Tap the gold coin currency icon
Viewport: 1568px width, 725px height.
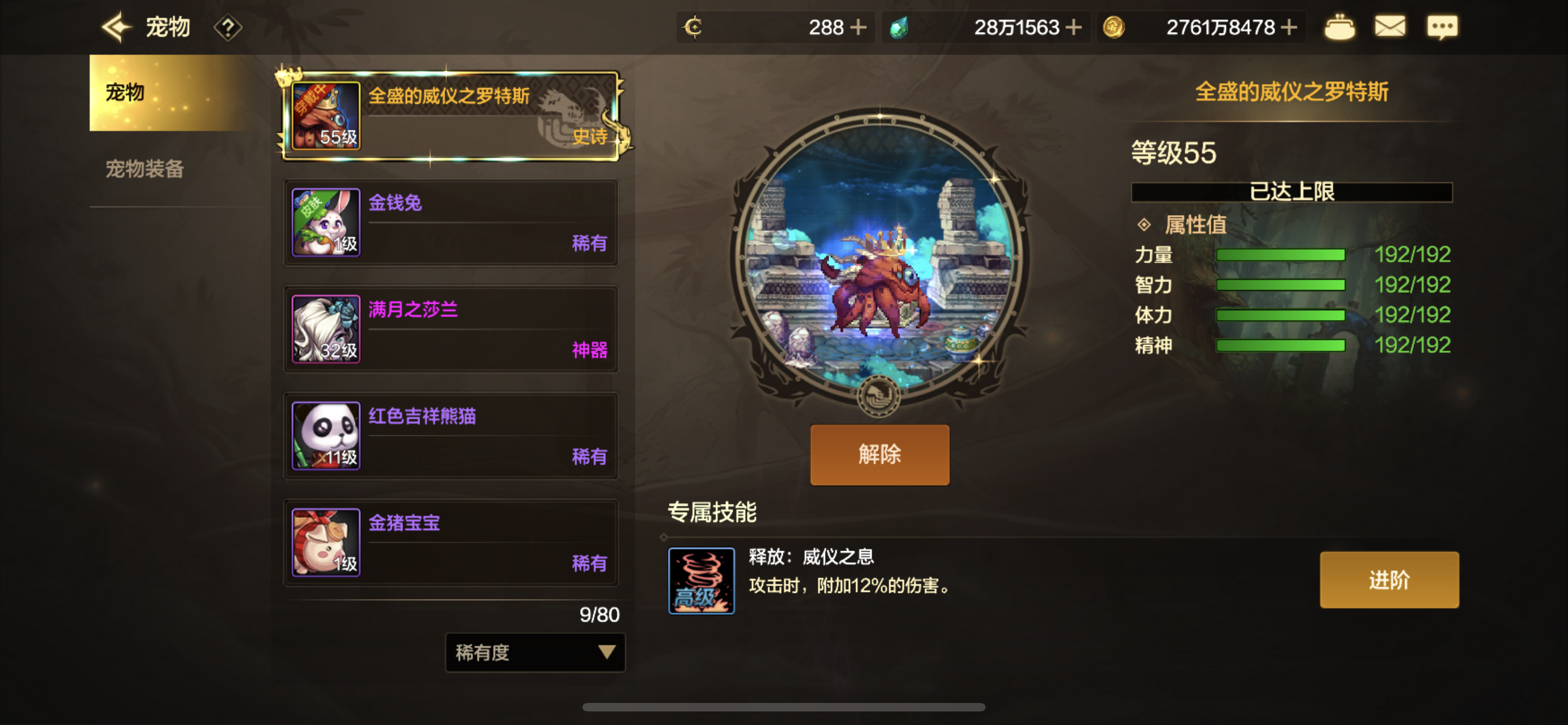1113,28
